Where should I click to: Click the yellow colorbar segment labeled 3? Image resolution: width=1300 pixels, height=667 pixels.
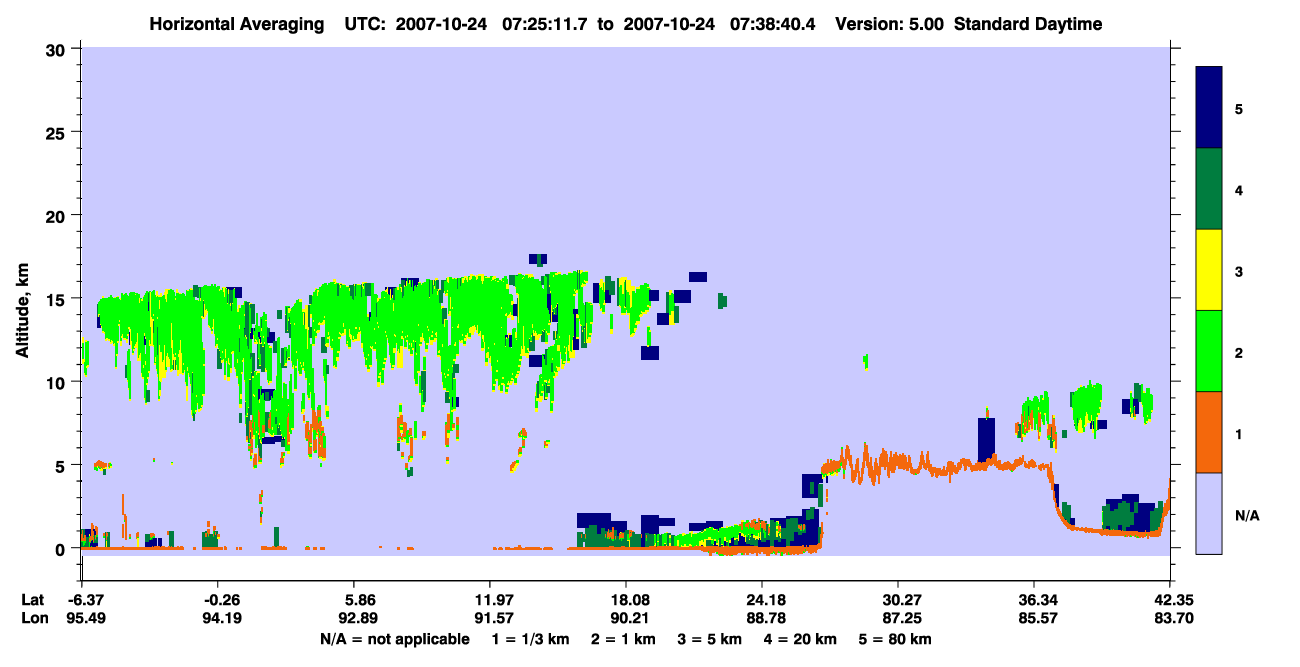[1209, 270]
